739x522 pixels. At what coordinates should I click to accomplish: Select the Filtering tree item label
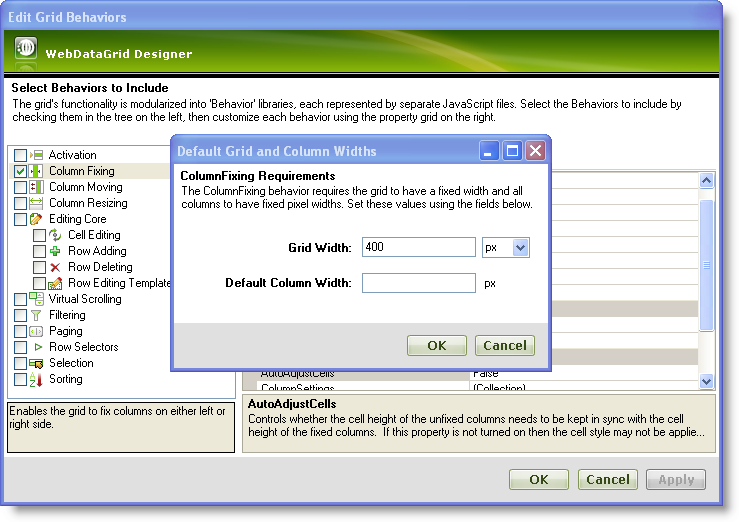67,315
